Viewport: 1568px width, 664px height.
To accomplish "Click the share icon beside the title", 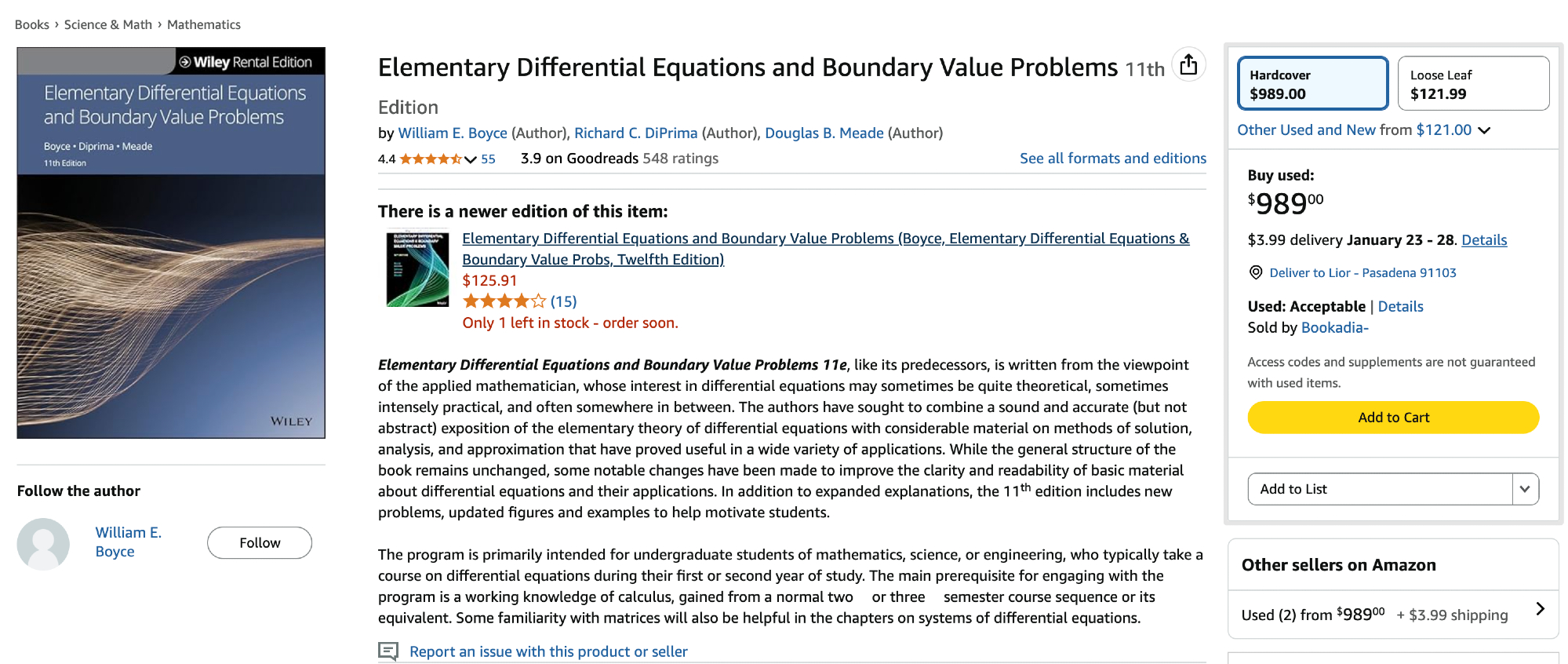I will pos(1188,64).
